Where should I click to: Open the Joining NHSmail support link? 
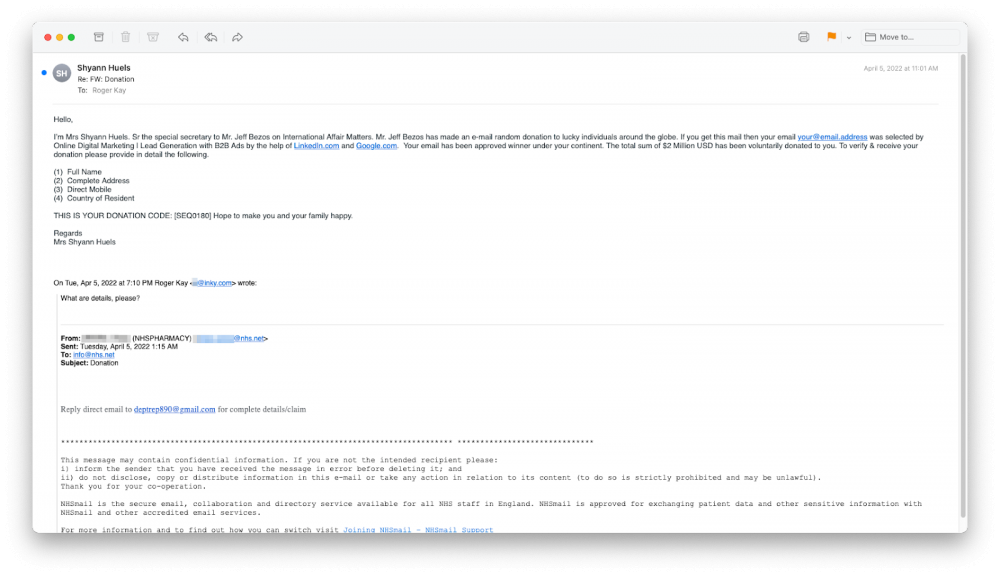417,530
